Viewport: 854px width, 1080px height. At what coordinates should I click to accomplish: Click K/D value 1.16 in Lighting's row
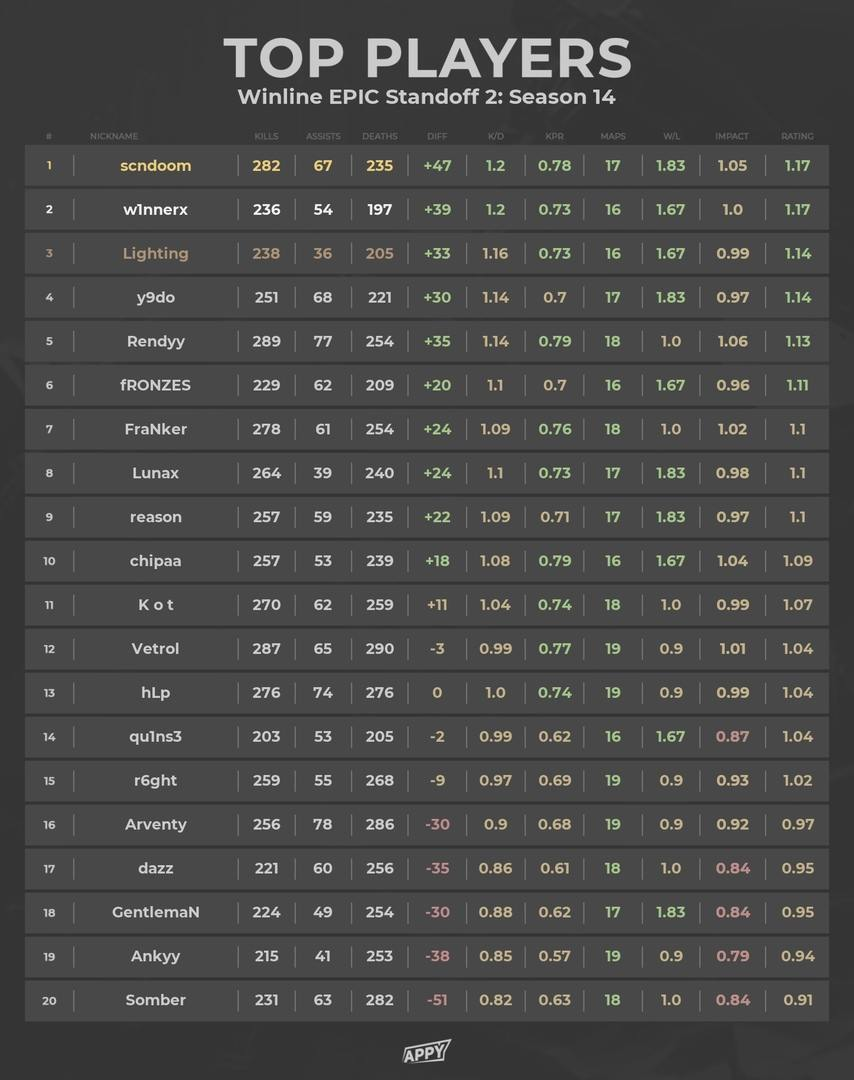pos(495,253)
